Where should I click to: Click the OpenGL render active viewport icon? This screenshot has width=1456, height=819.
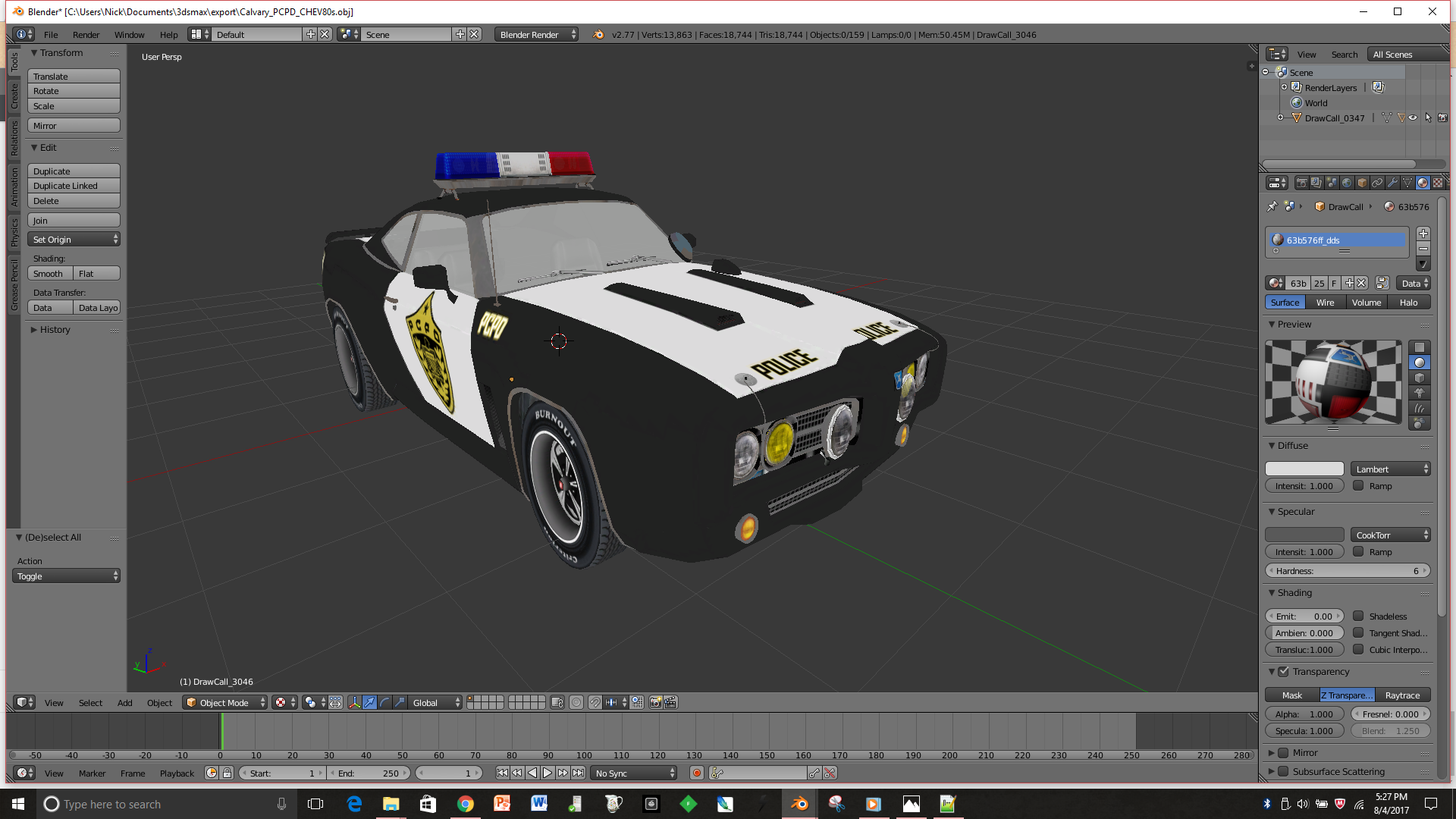(x=655, y=703)
